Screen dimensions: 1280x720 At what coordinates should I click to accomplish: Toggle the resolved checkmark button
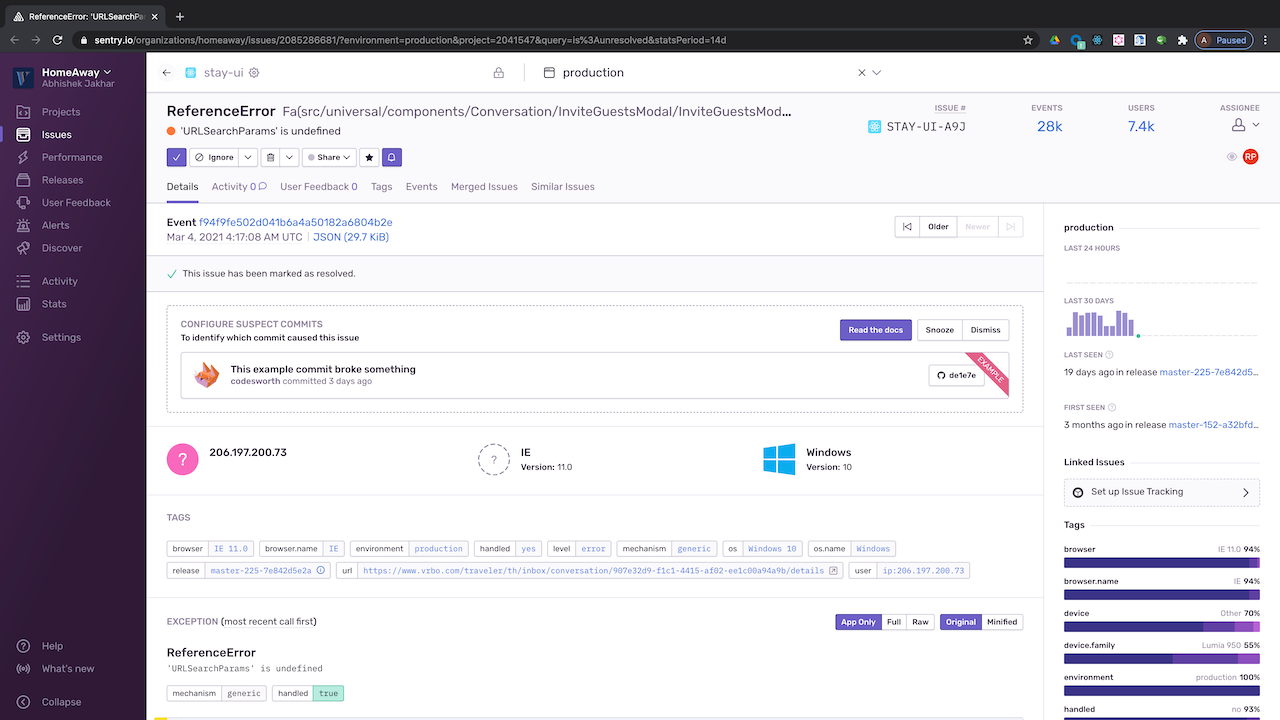[177, 157]
